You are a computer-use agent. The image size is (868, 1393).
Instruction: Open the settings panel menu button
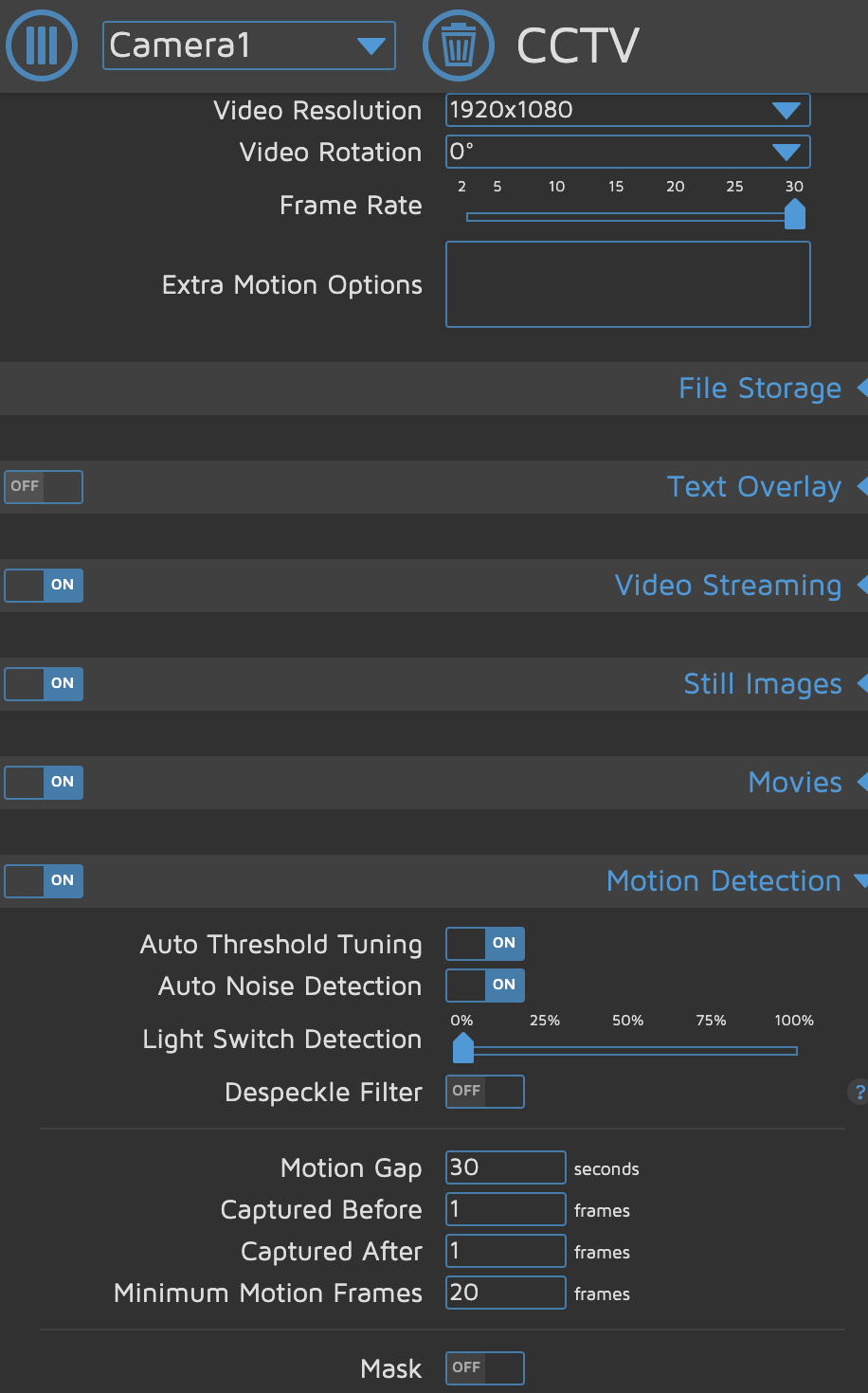point(42,45)
